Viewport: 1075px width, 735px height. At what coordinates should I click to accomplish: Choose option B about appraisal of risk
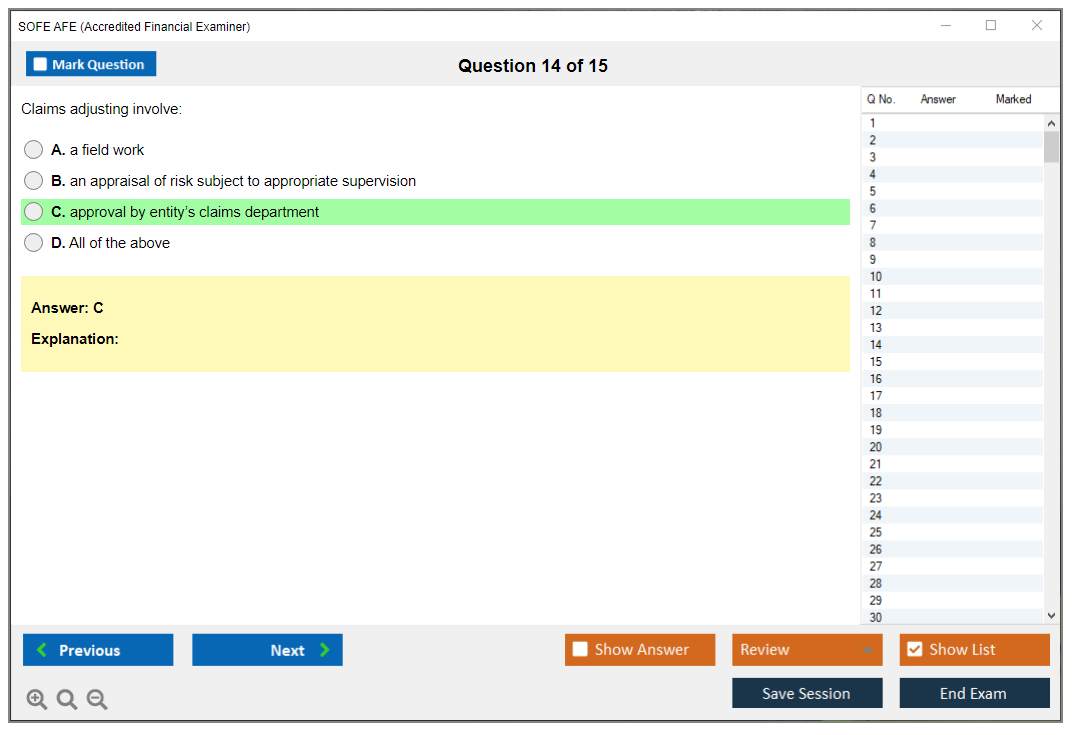click(34, 181)
